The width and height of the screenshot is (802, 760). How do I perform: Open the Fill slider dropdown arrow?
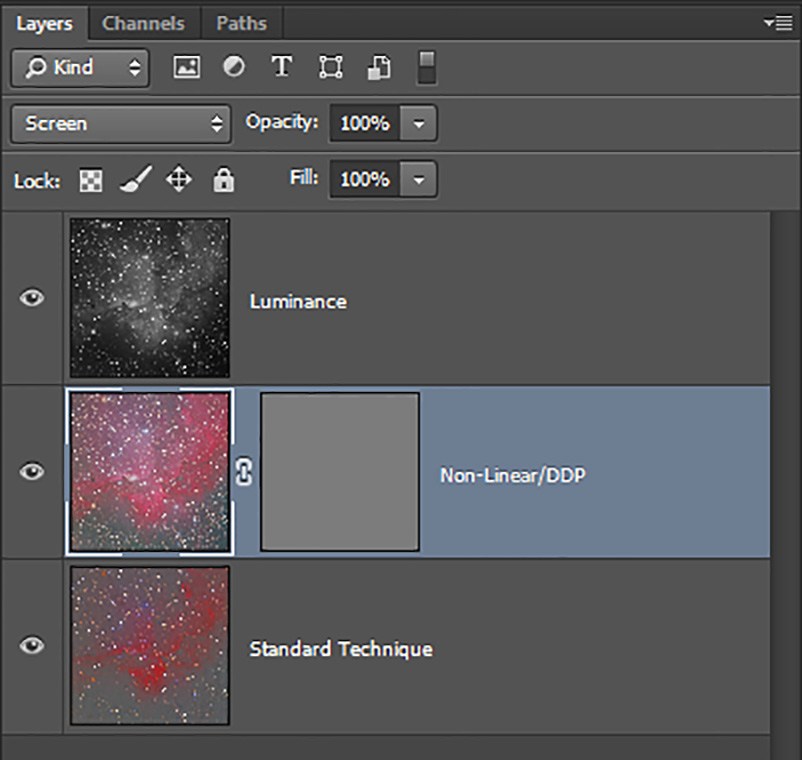pyautogui.click(x=418, y=180)
